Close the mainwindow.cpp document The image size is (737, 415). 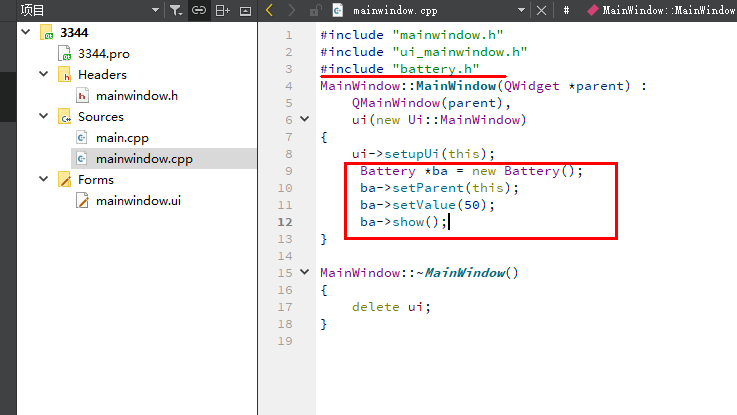(x=542, y=10)
